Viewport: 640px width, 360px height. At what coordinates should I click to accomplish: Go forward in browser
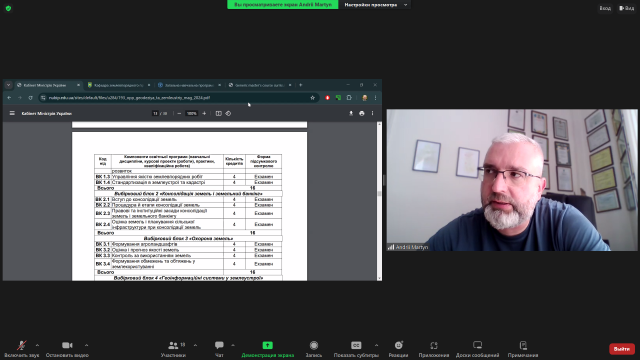click(x=20, y=98)
